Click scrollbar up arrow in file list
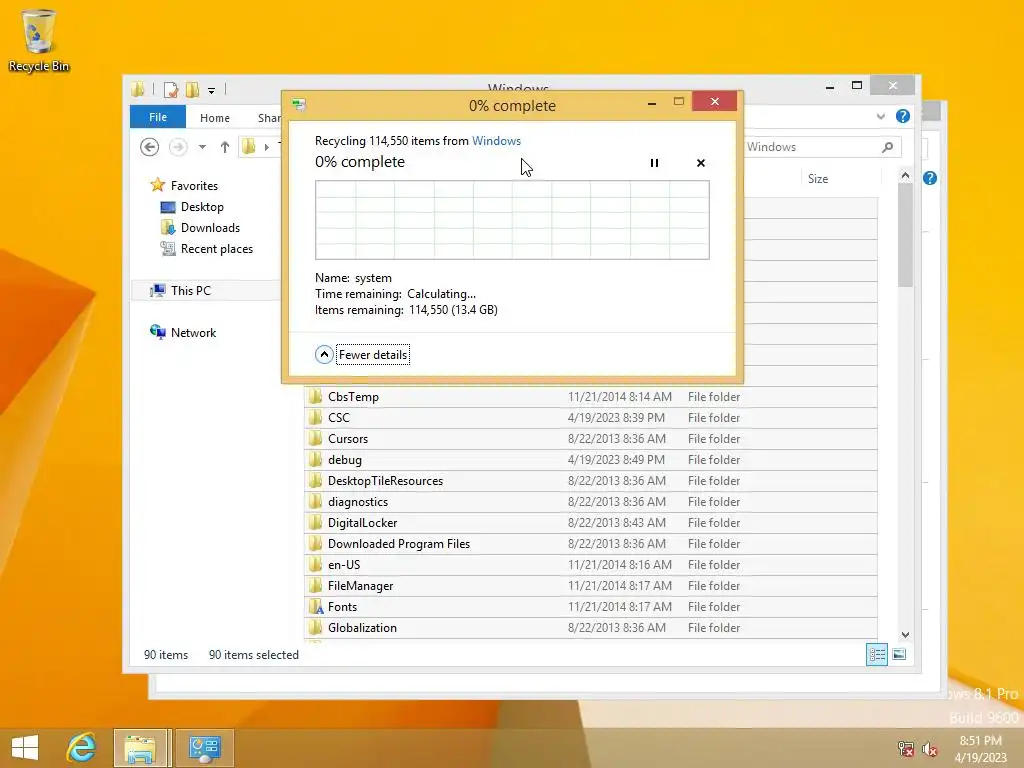The height and width of the screenshot is (768, 1024). tap(905, 175)
